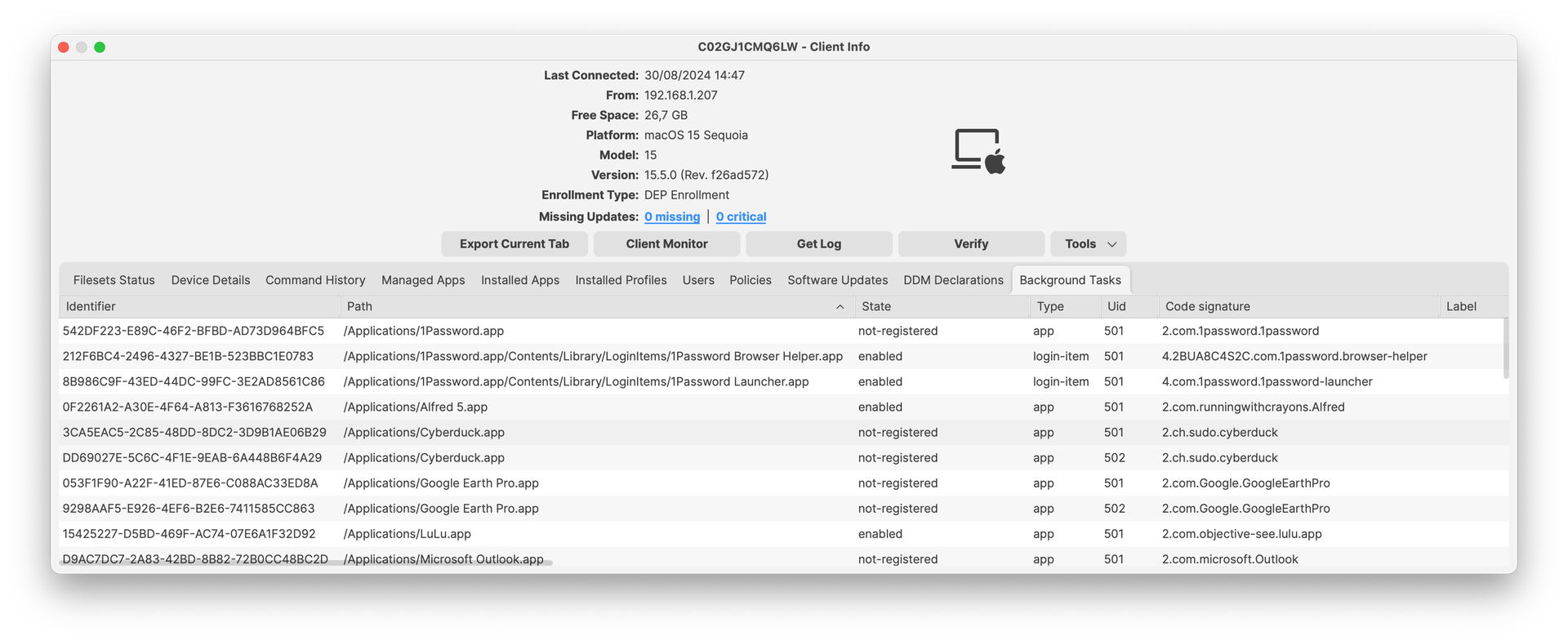Open the 0 missing updates link
The width and height of the screenshot is (1568, 641).
[672, 216]
